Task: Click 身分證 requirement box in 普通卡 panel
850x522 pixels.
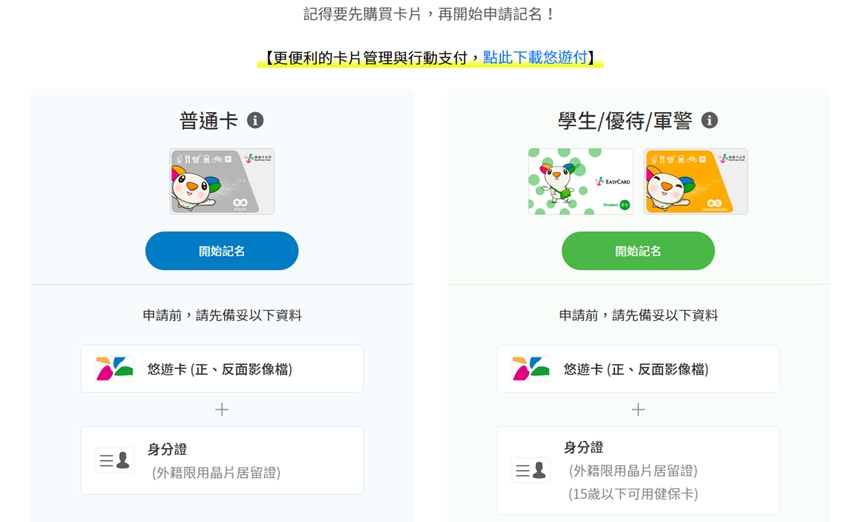Action: (x=222, y=460)
